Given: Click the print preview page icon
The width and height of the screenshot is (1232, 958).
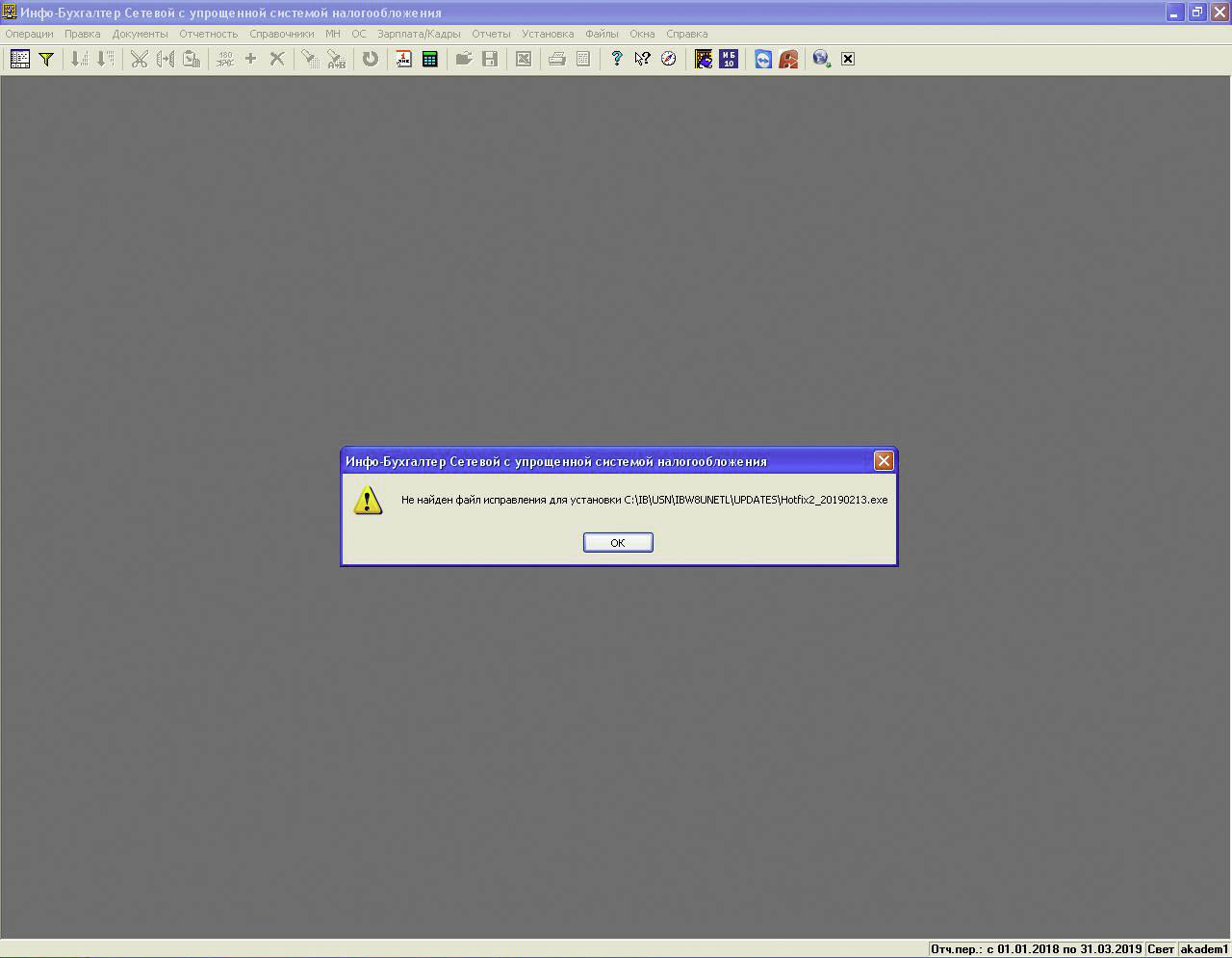Looking at the screenshot, I should 583,59.
